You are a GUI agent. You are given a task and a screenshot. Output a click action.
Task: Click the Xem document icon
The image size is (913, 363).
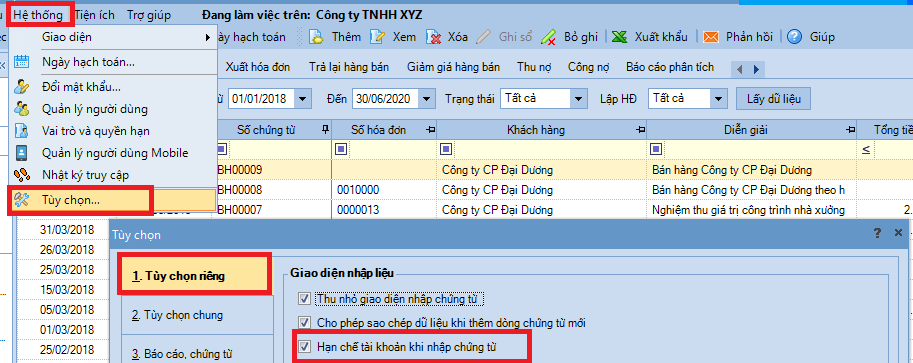pos(377,37)
